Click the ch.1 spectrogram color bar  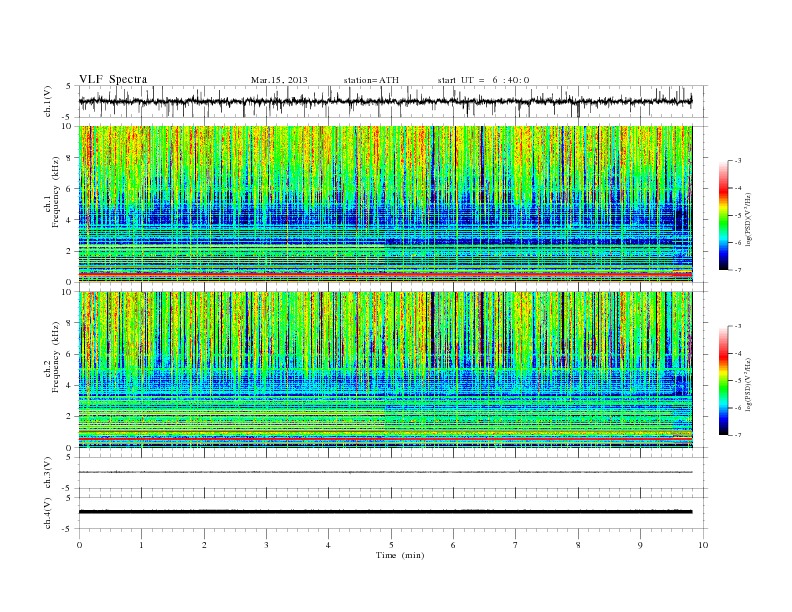tap(723, 215)
